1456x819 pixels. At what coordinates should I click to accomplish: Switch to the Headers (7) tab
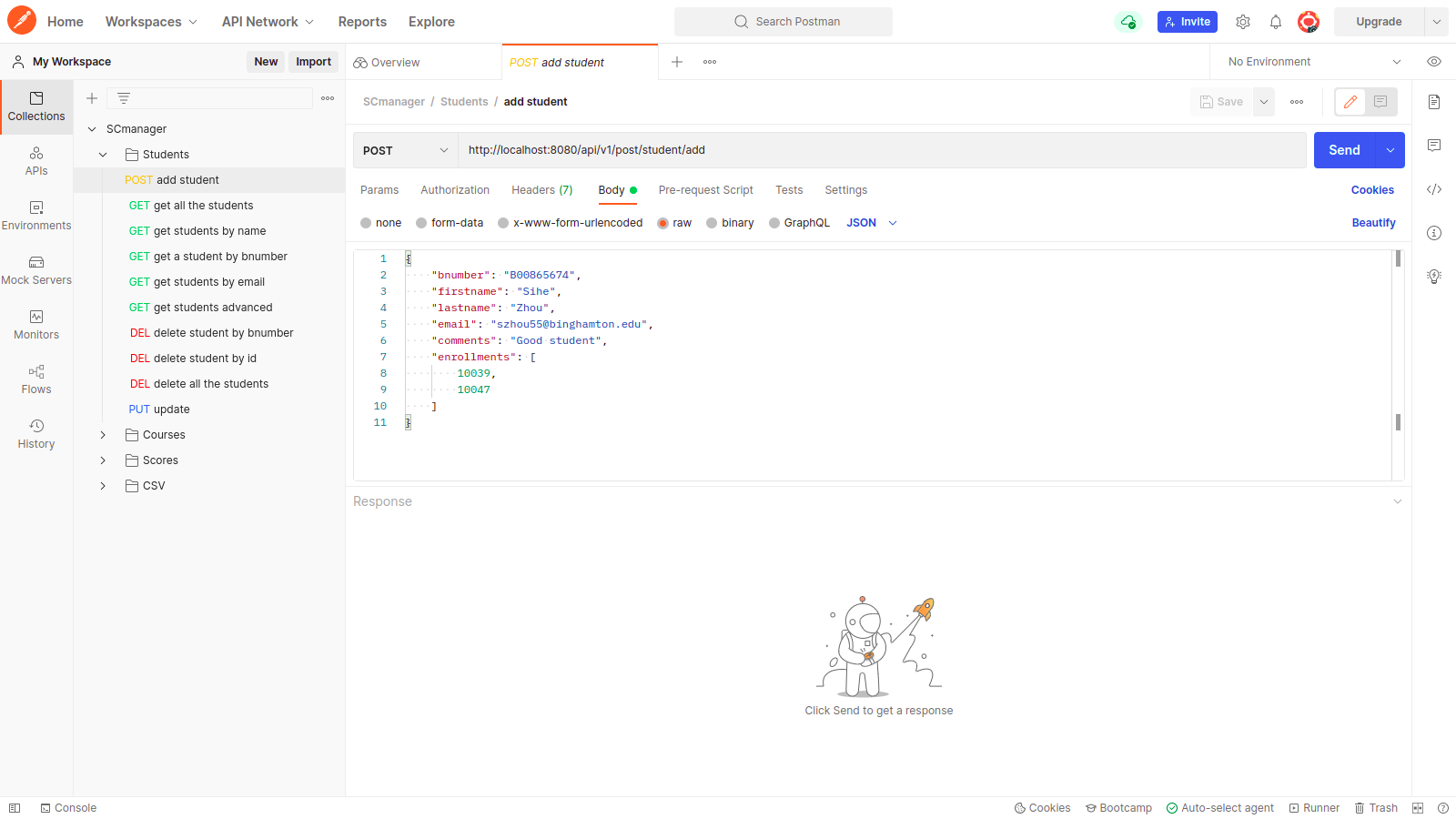pyautogui.click(x=542, y=190)
